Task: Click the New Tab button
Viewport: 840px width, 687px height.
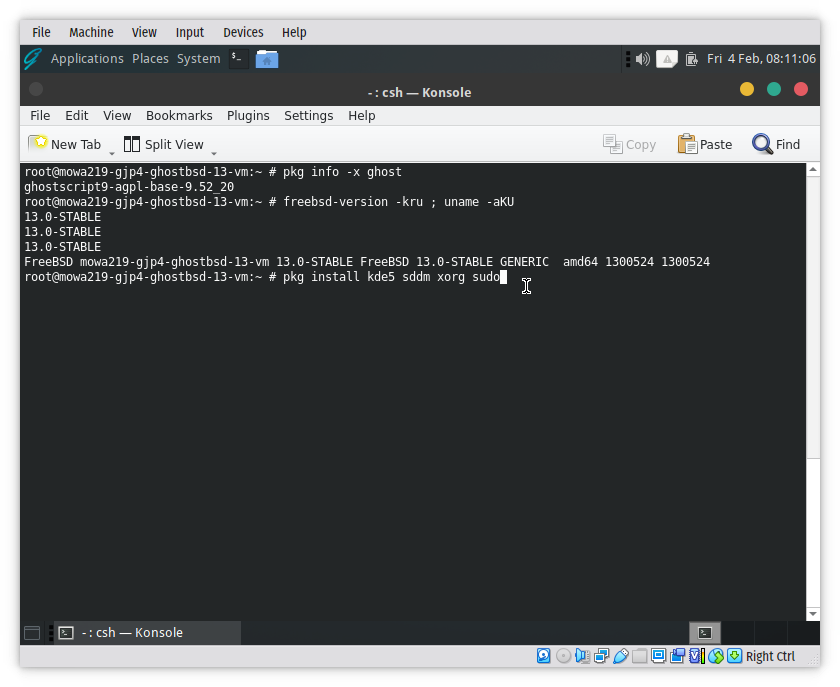Action: 65,144
